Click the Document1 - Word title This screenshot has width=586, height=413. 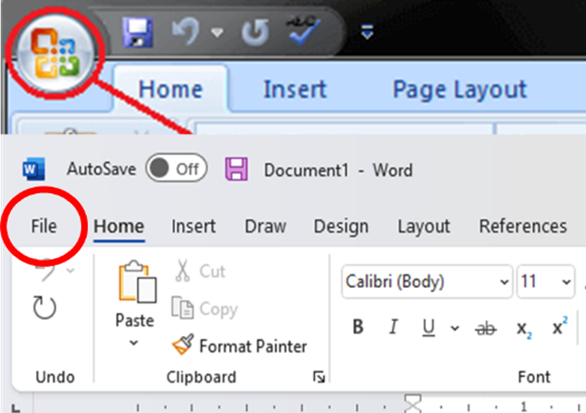[x=338, y=170]
